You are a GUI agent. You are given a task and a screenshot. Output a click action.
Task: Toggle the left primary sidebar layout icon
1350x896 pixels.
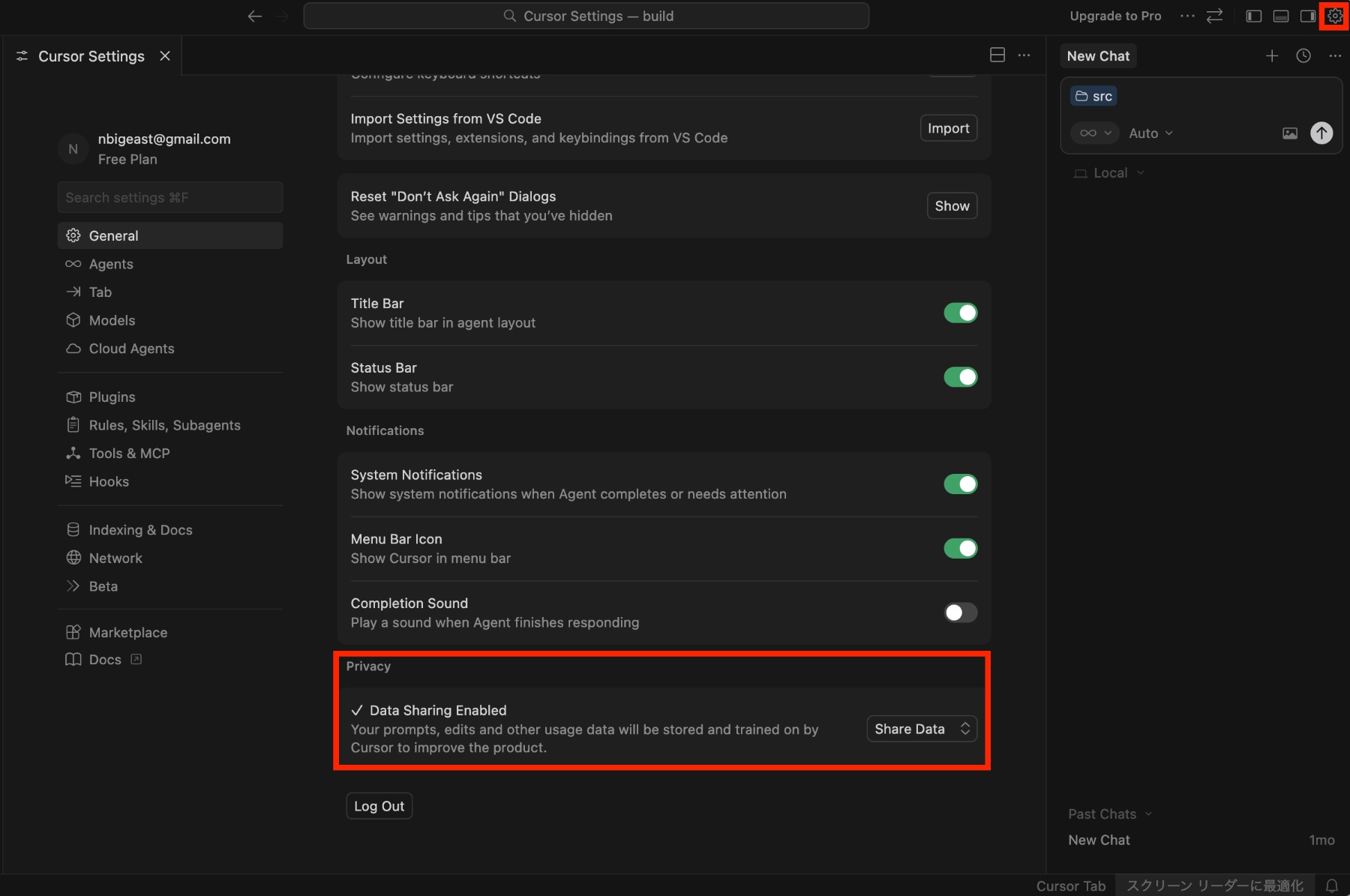[x=1253, y=16]
